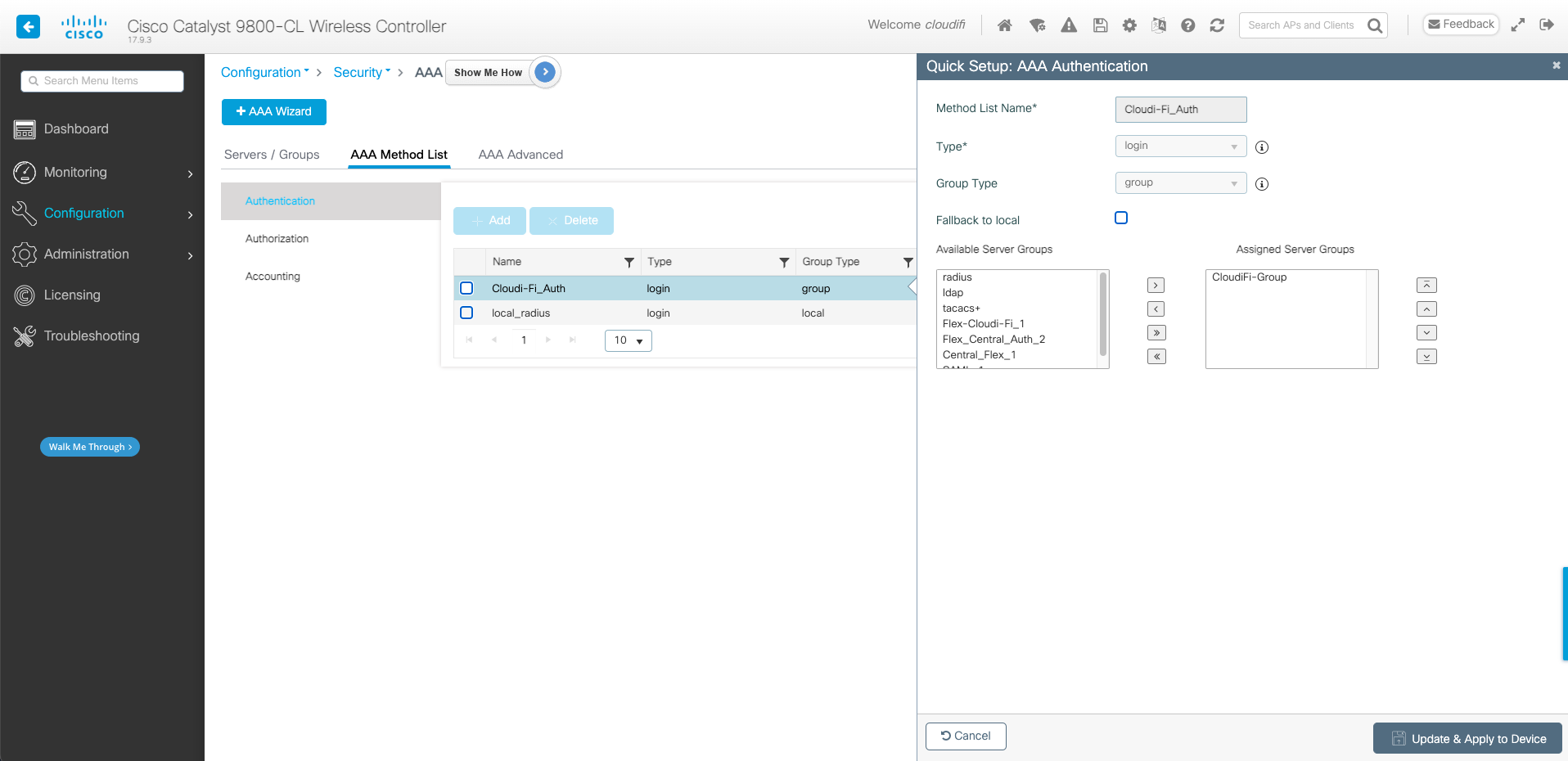Image resolution: width=1568 pixels, height=761 pixels.
Task: Check the Cloudi-Fi_Auth row checkbox
Action: coord(466,288)
